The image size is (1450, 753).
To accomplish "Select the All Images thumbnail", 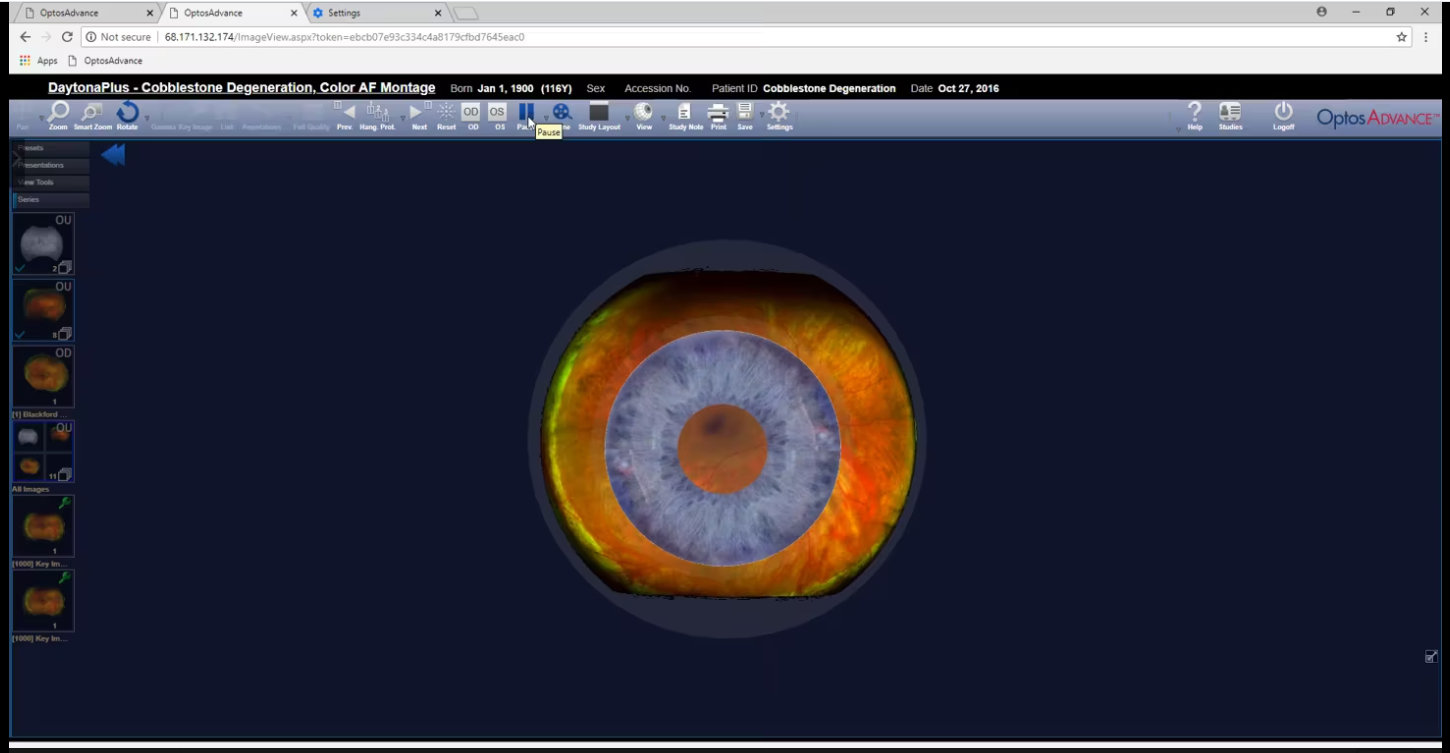I will tap(42, 452).
